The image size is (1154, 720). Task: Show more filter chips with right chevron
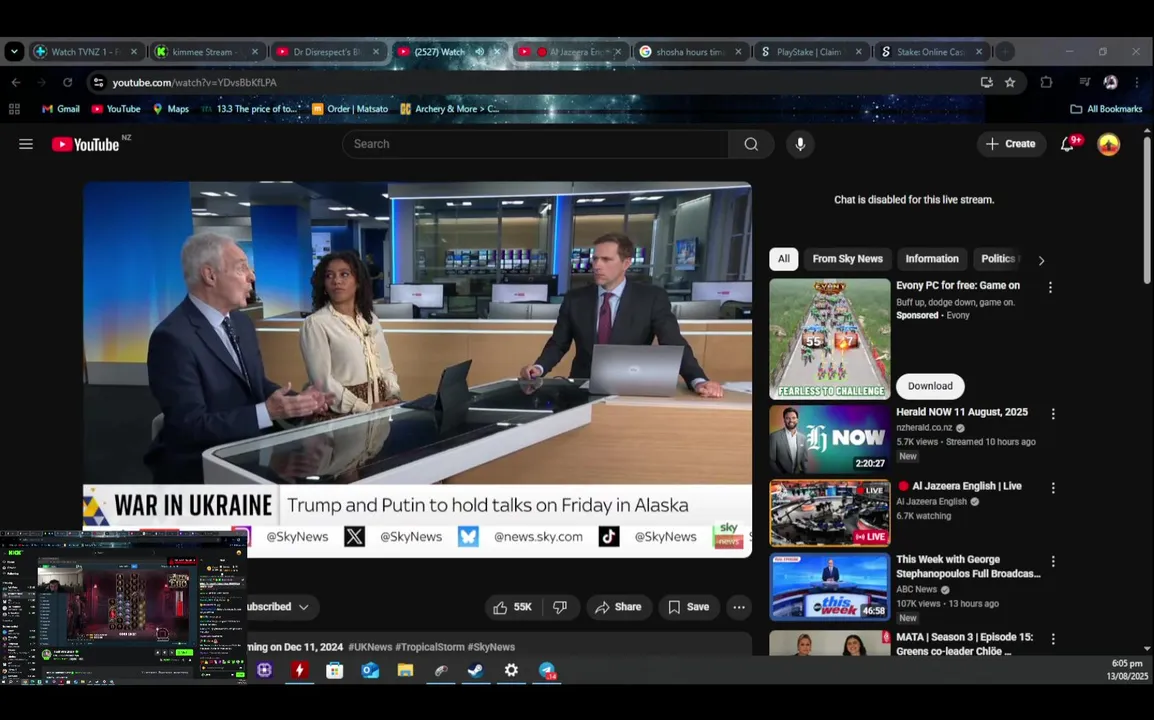click(x=1041, y=260)
